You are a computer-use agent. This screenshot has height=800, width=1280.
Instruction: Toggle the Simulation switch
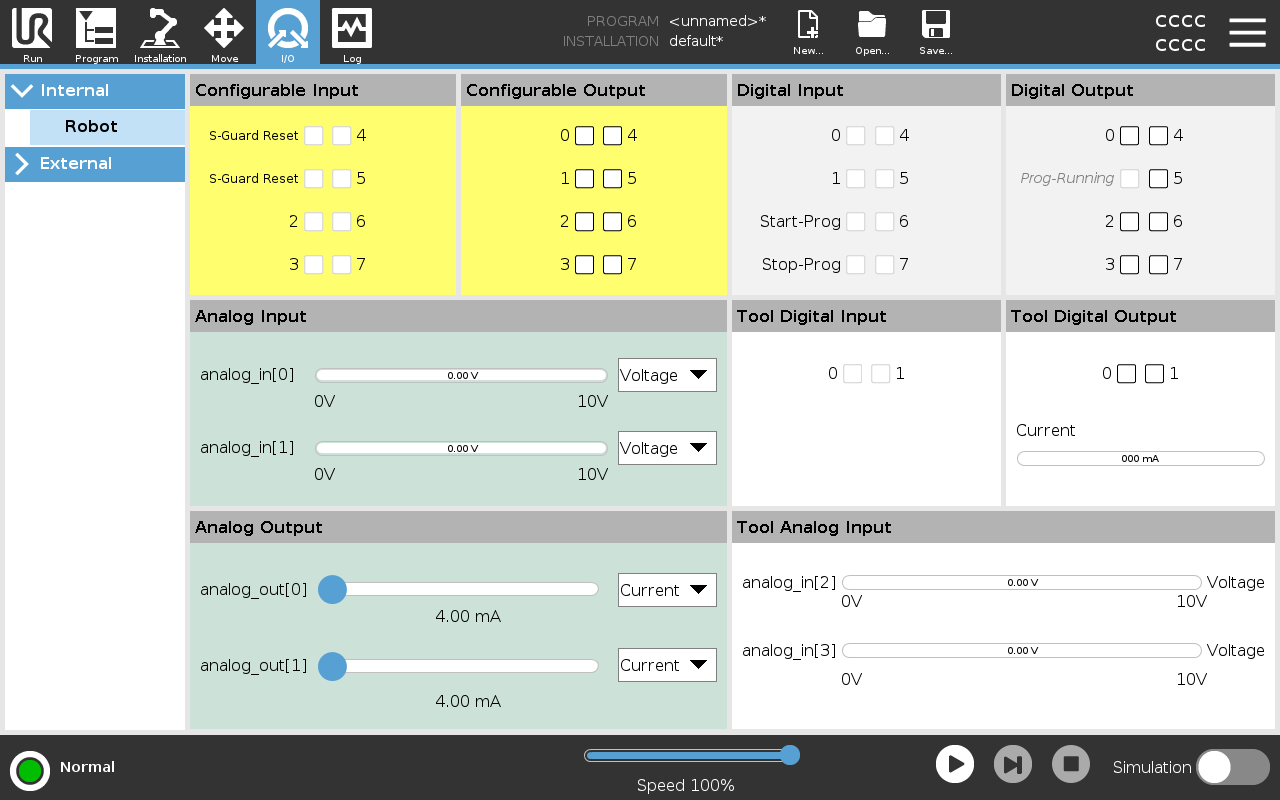pyautogui.click(x=1232, y=767)
